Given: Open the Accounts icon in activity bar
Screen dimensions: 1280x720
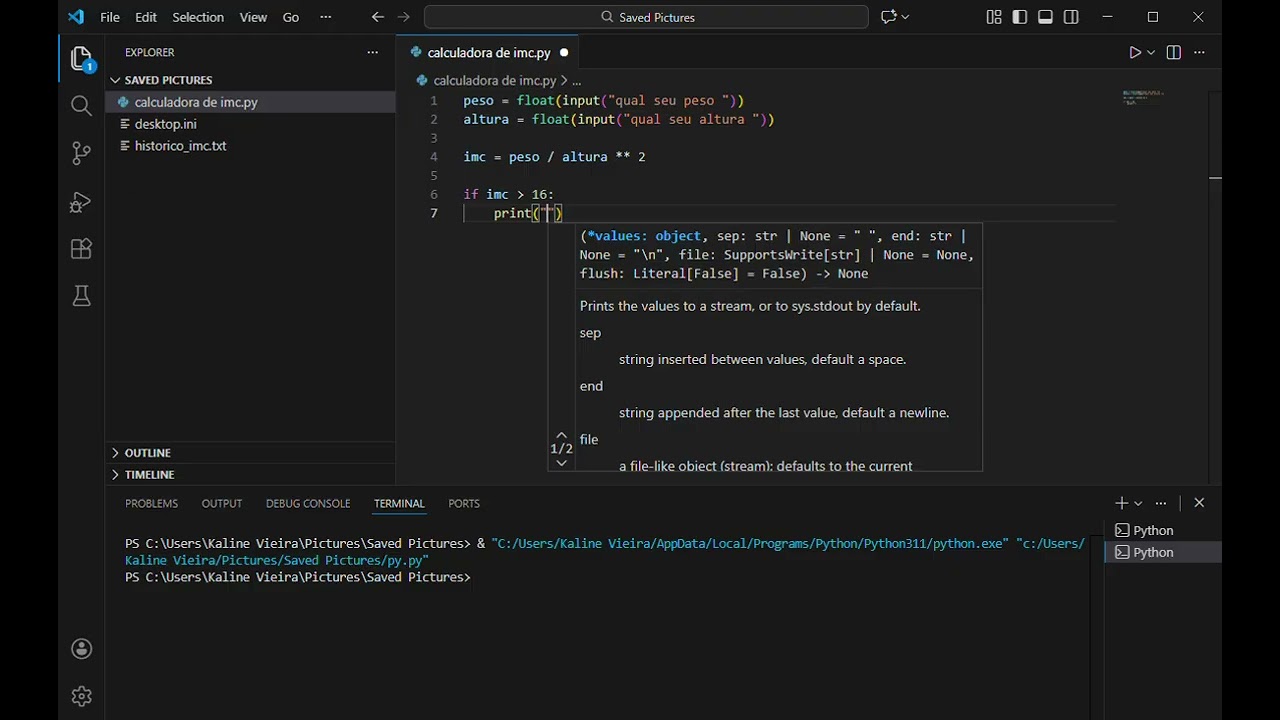Looking at the screenshot, I should point(82,649).
